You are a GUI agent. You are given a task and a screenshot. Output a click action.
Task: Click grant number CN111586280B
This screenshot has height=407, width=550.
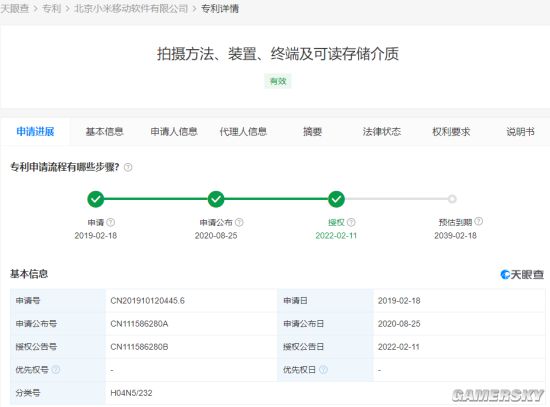pyautogui.click(x=139, y=347)
